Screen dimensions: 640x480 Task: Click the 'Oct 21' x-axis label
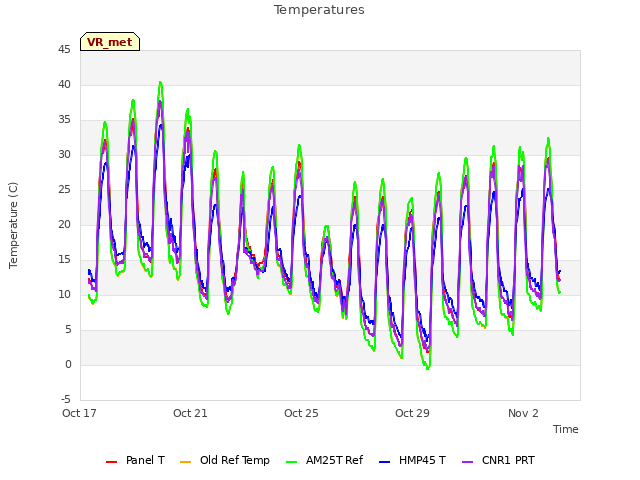point(190,413)
